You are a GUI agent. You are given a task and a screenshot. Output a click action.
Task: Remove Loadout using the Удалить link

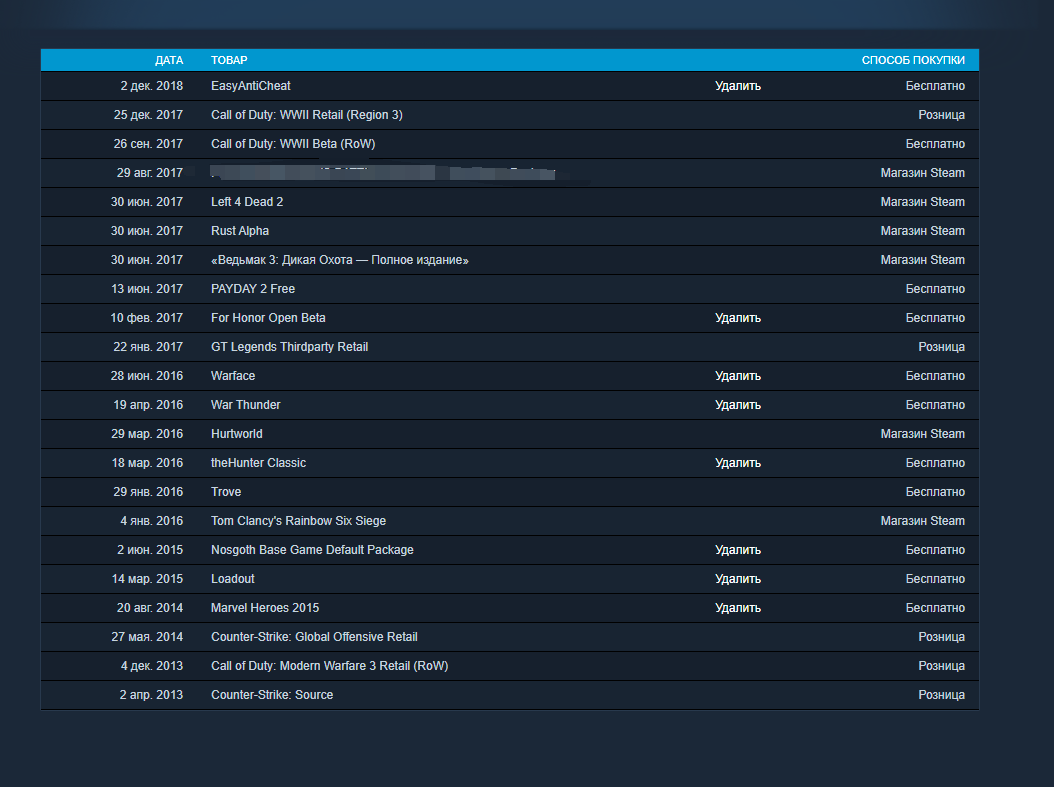tap(737, 579)
